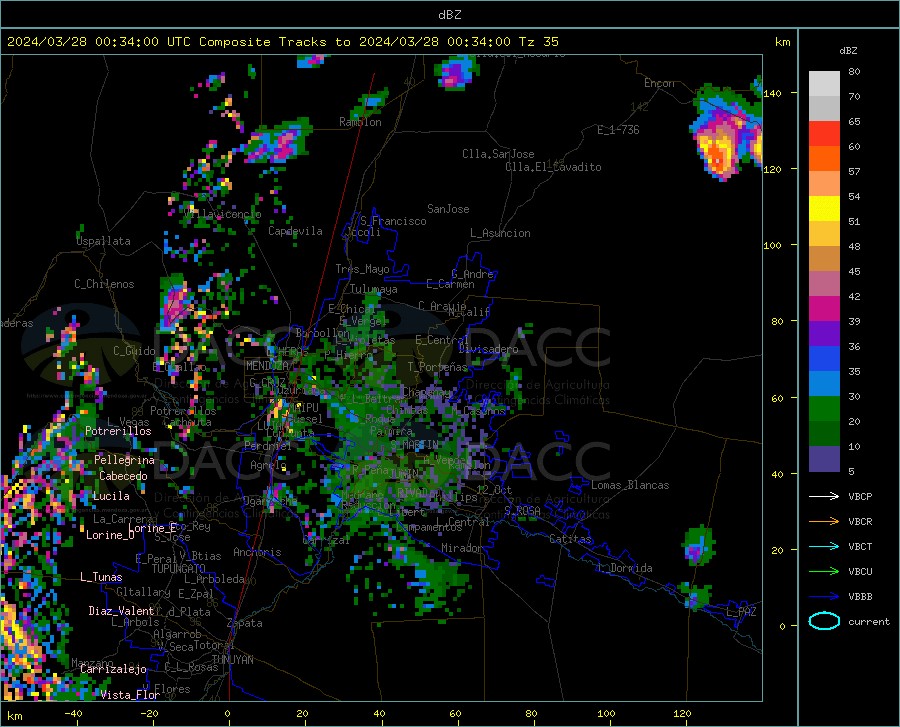This screenshot has height=727, width=900.
Task: Select the royal blue swatch in dBZ scale
Action: 824,359
